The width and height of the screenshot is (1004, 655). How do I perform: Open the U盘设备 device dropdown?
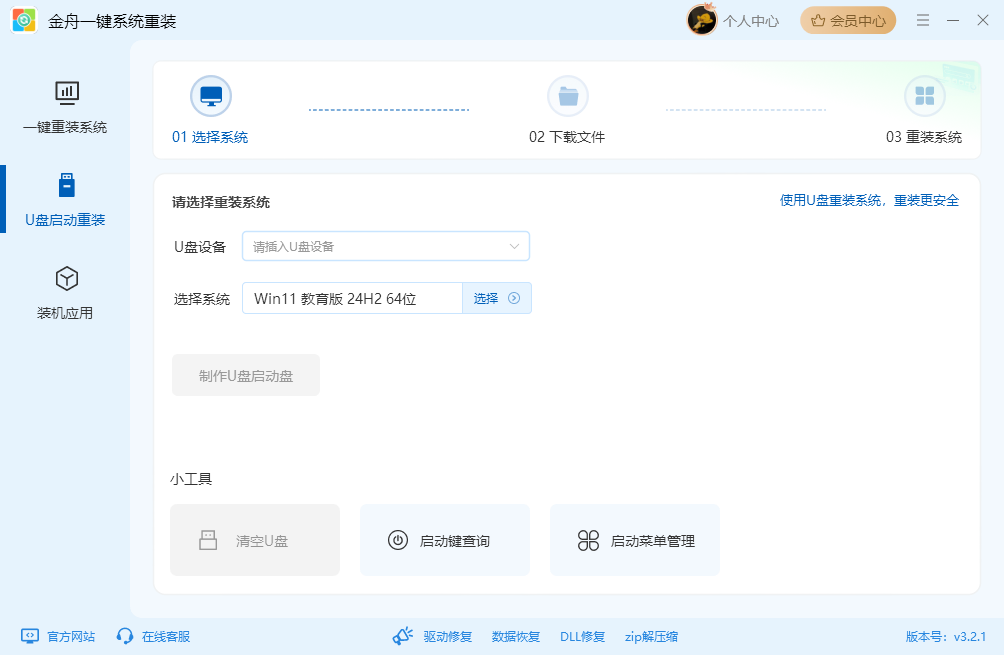386,245
